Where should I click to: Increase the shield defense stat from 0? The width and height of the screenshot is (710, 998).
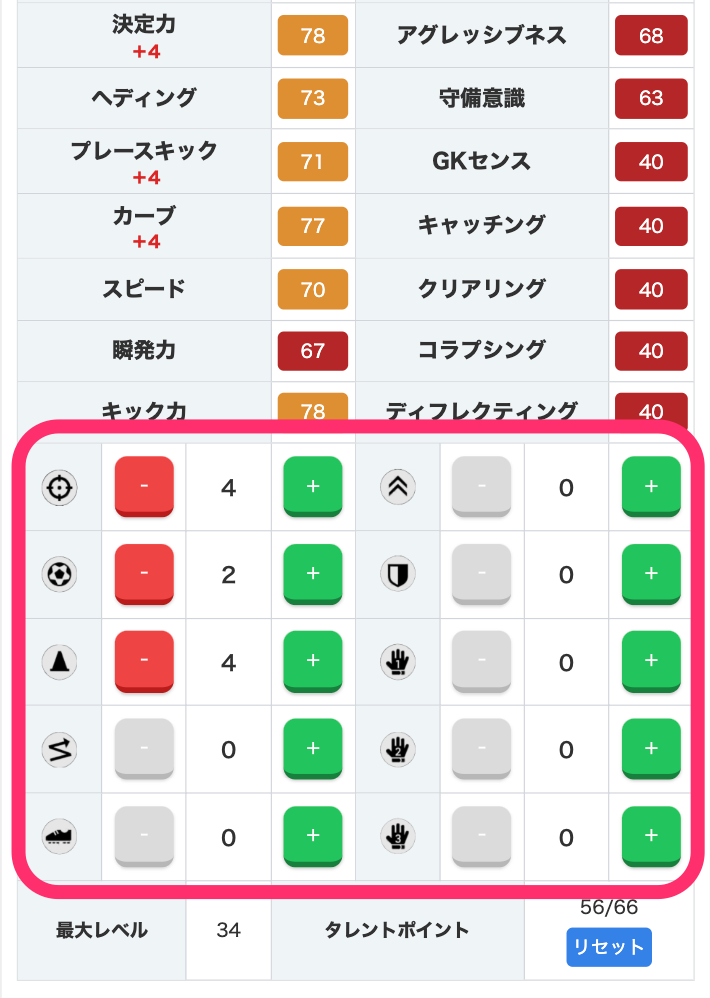coord(651,574)
